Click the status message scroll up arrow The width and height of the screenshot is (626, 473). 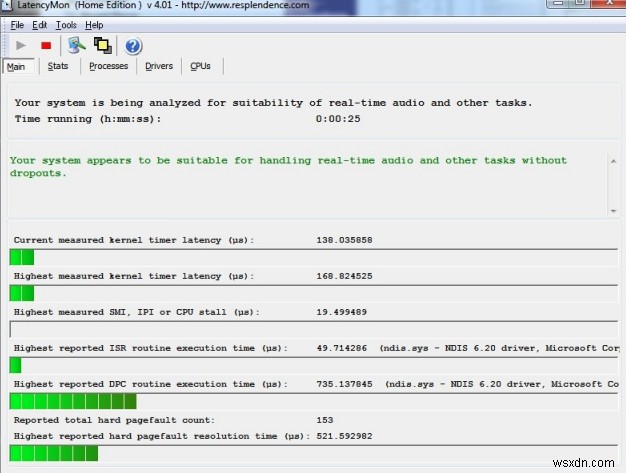[614, 161]
